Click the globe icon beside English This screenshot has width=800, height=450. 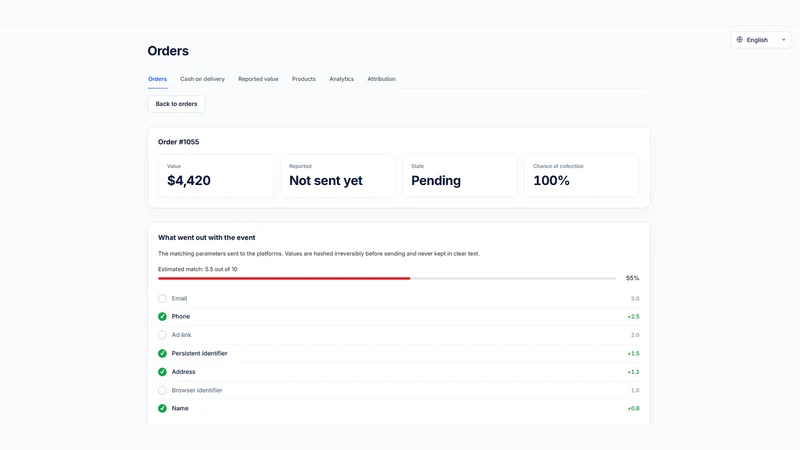point(739,39)
